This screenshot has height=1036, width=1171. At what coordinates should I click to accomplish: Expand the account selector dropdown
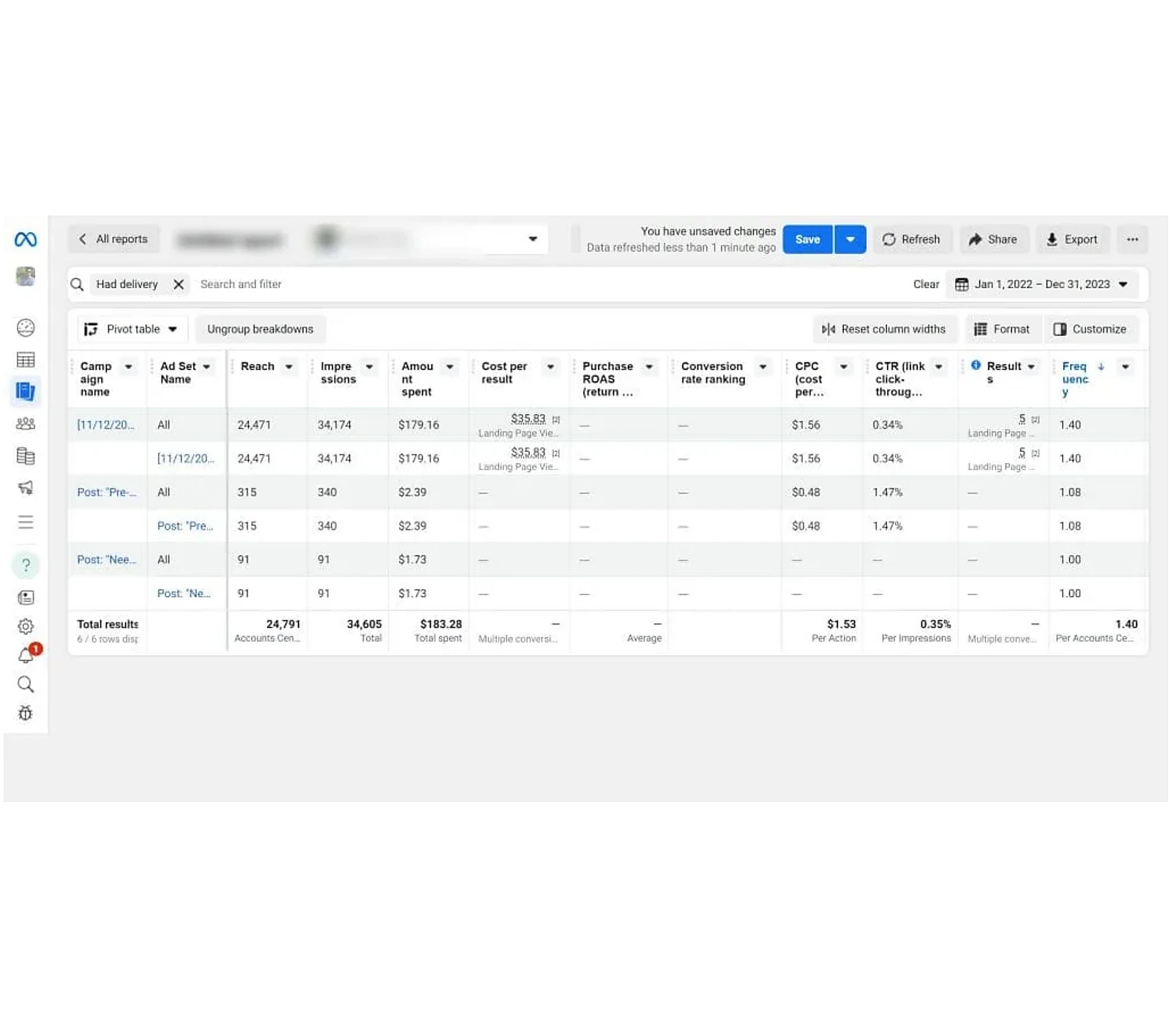pyautogui.click(x=533, y=239)
